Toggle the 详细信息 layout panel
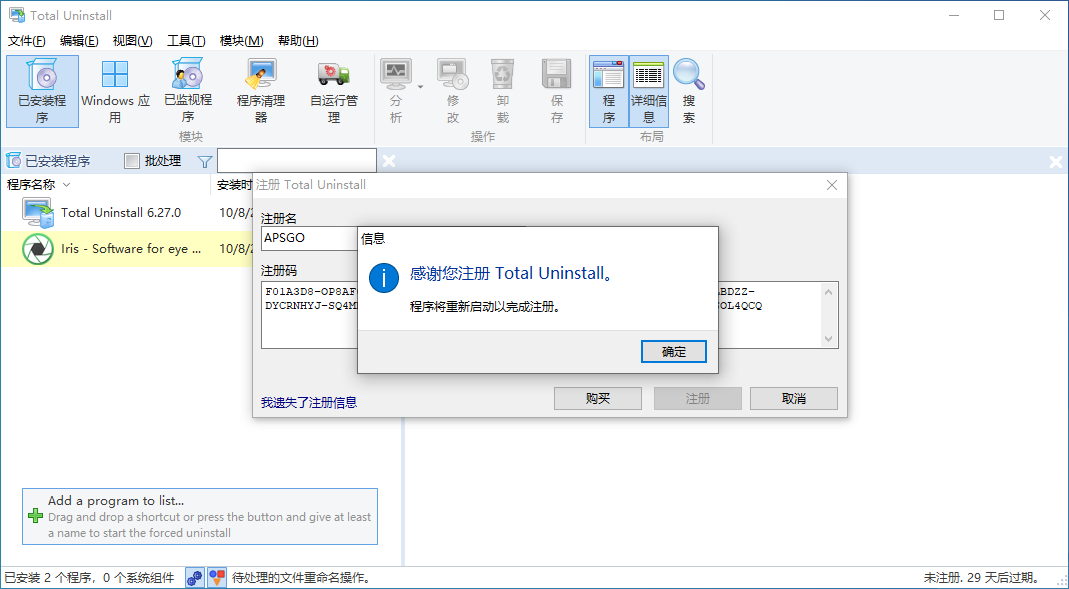The image size is (1069, 589). pyautogui.click(x=648, y=91)
